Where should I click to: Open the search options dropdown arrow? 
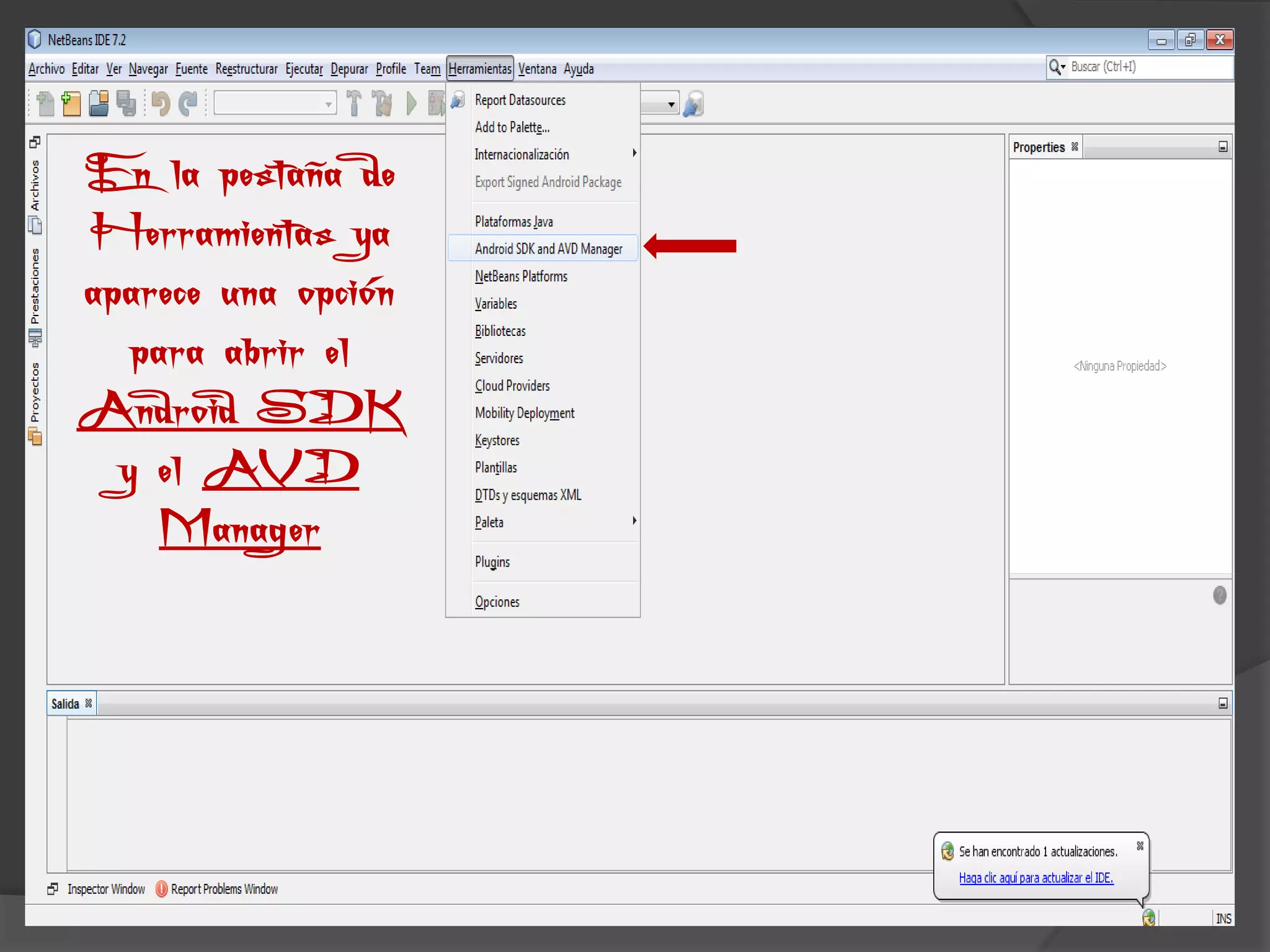coord(1063,67)
